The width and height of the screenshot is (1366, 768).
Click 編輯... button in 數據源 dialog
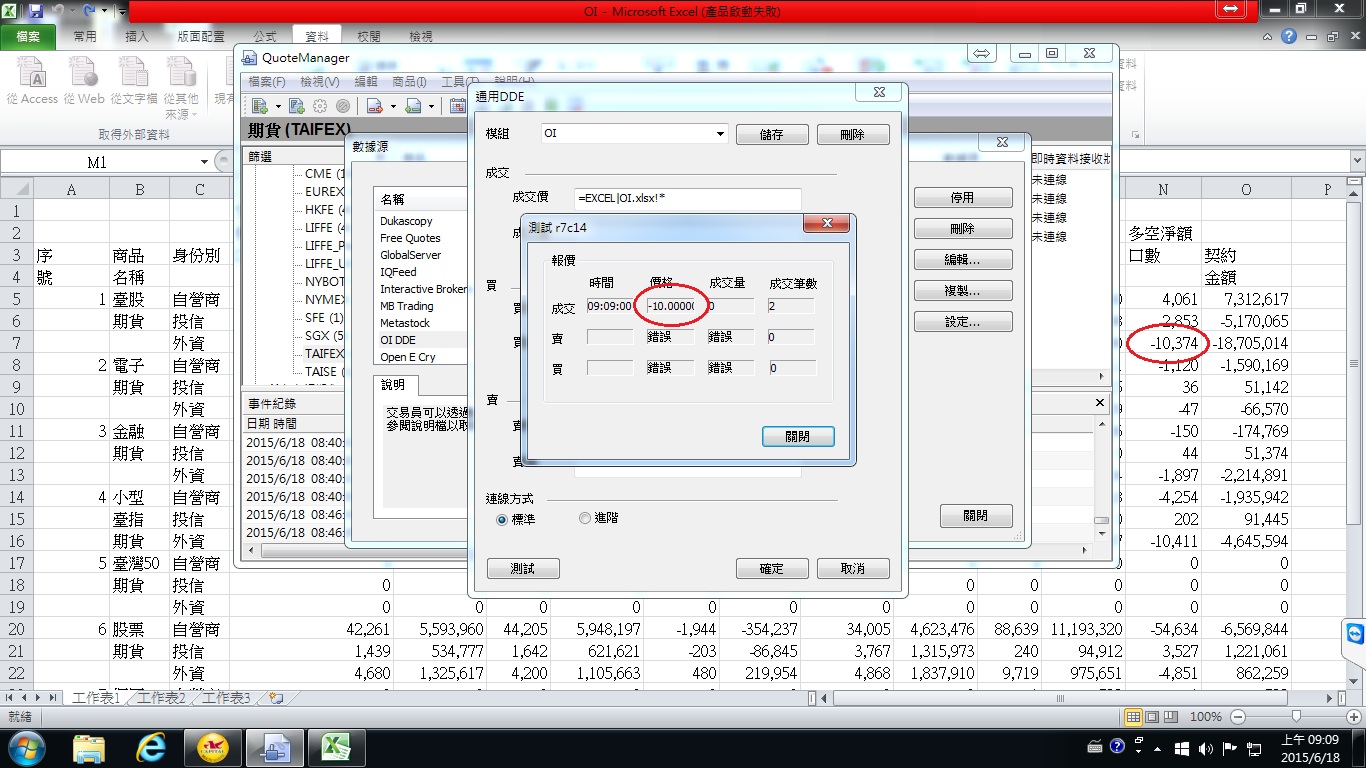tap(963, 260)
